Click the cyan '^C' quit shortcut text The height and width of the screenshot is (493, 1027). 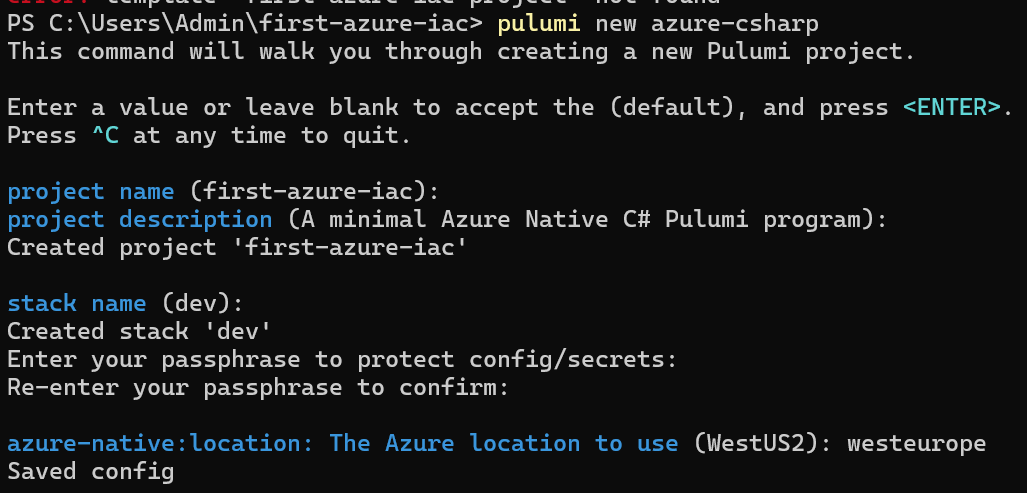pos(105,136)
